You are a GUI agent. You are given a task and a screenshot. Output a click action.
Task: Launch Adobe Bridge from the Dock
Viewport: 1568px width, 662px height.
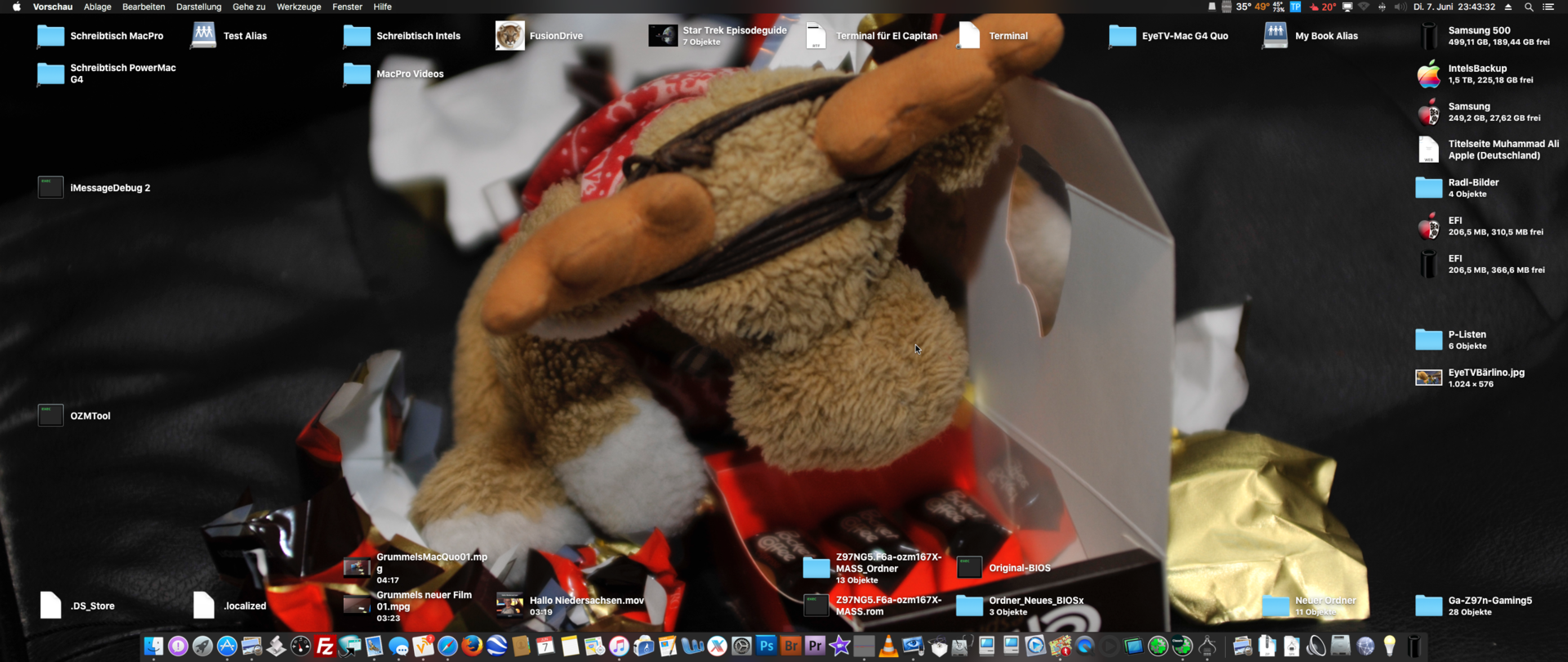pos(791,646)
